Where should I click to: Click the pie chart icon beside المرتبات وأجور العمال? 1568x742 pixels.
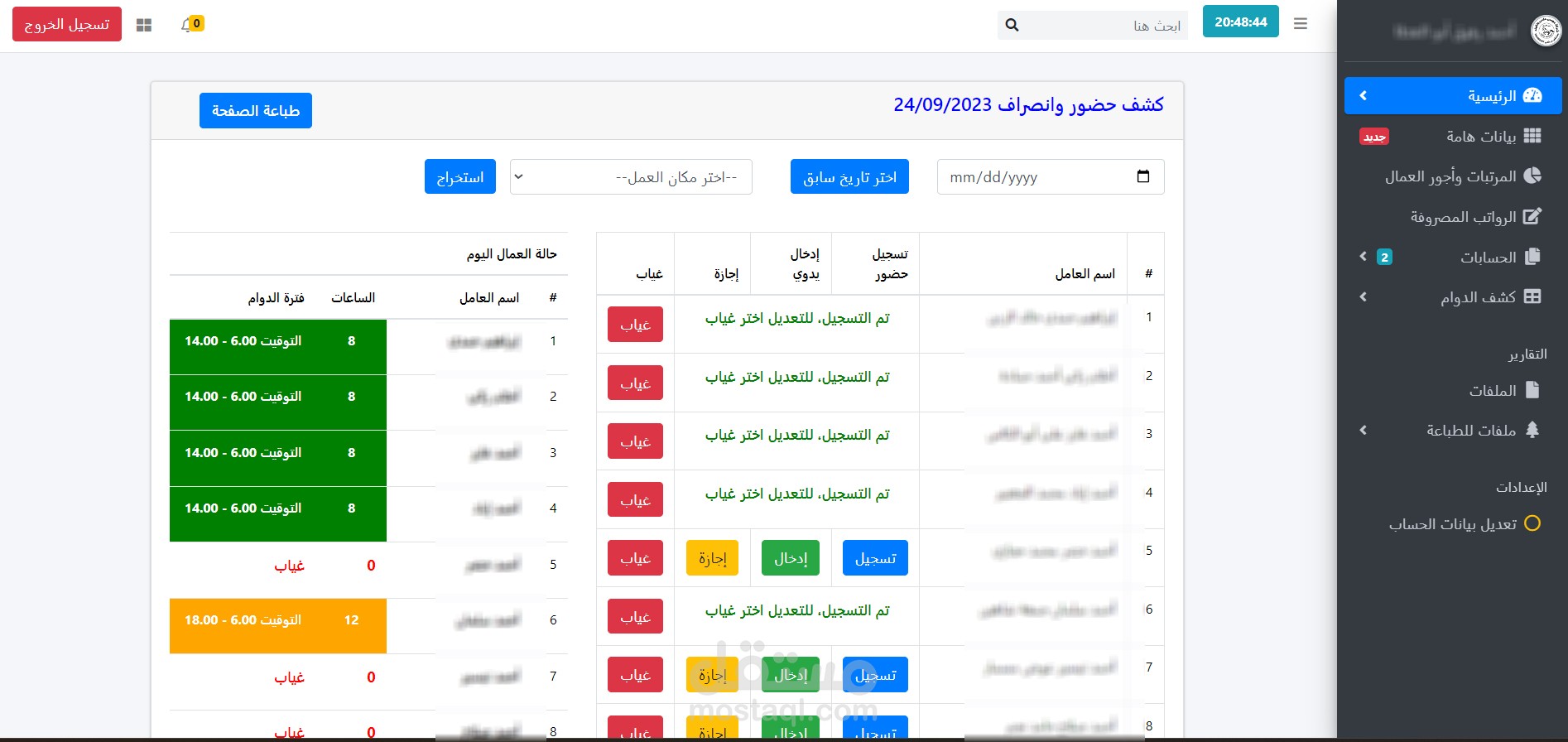point(1532,176)
